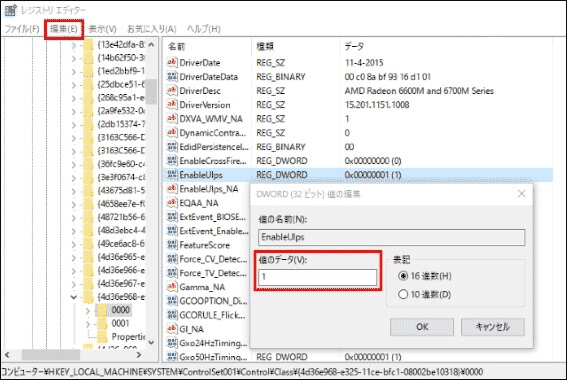Click the Gxo50HzTiming... value icon
The image size is (567, 380).
coord(172,357)
